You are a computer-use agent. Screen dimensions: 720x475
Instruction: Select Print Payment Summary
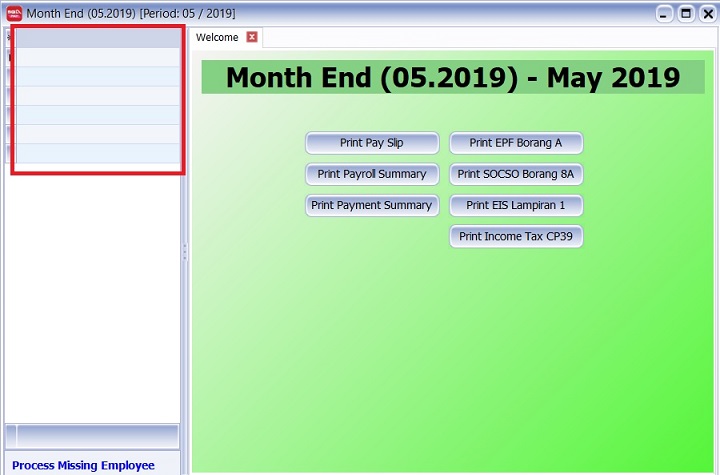pyautogui.click(x=371, y=205)
